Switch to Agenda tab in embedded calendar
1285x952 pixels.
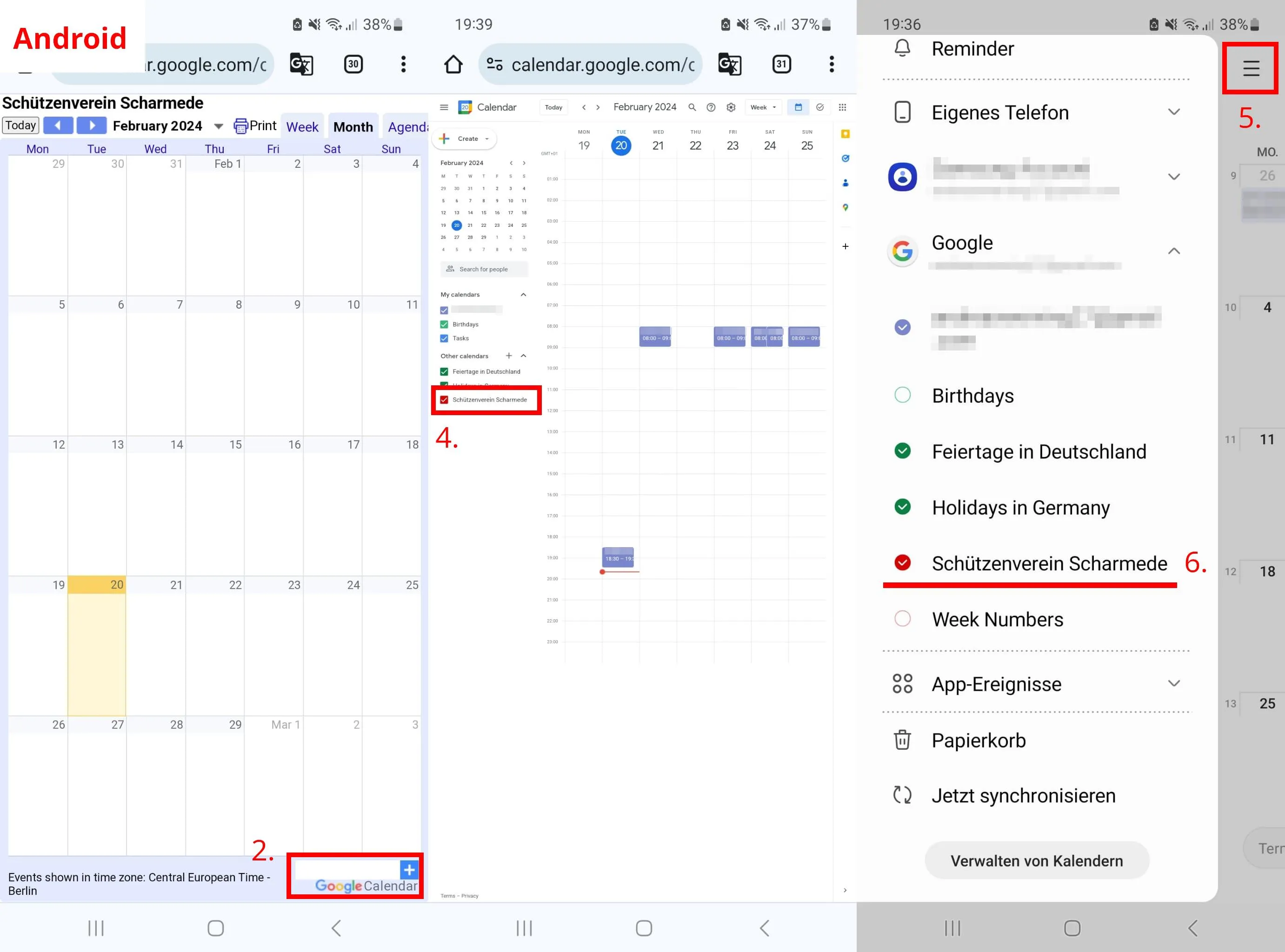(x=406, y=127)
